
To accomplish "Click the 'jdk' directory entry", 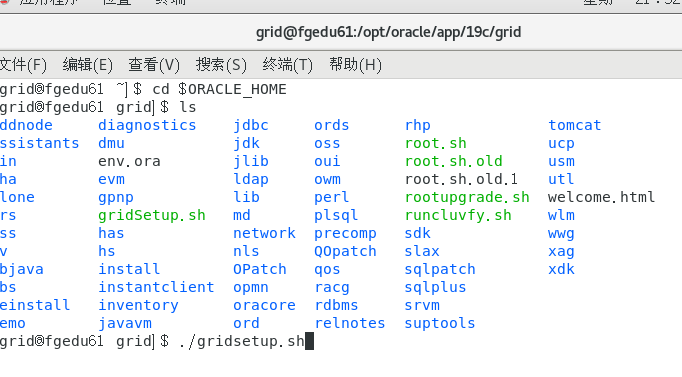I will click(x=247, y=143).
